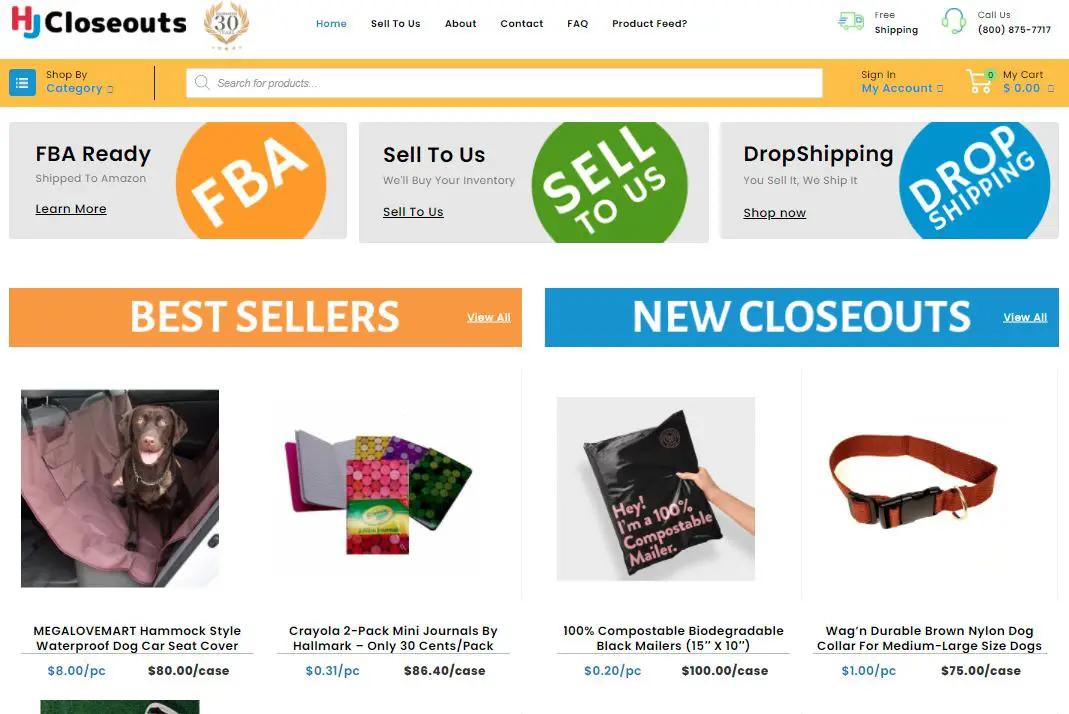Viewport: 1069px width, 714px height.
Task: Click the search magnifier icon
Action: point(202,83)
